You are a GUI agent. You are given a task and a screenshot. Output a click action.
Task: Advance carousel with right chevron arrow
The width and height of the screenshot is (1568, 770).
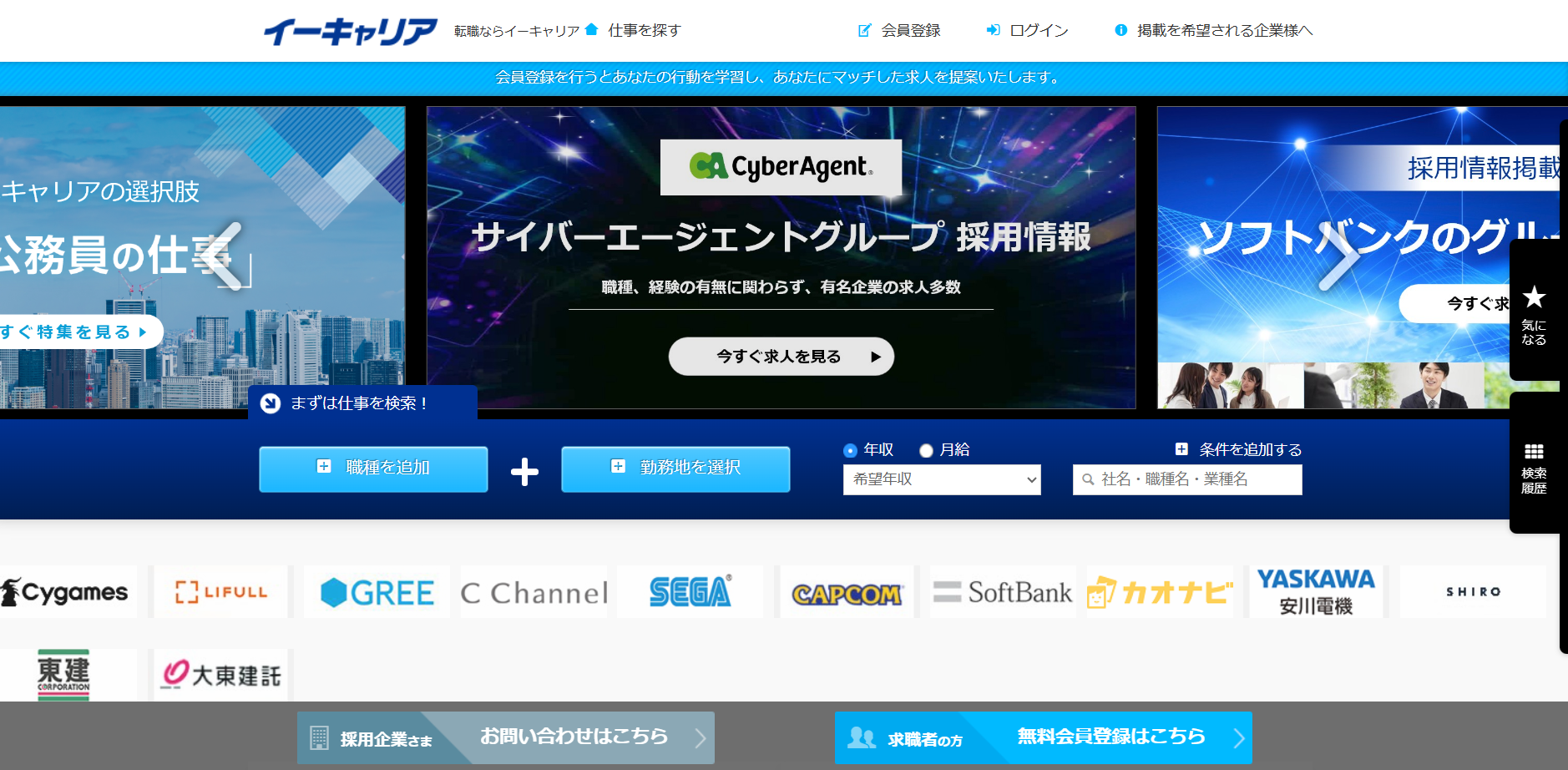pyautogui.click(x=1338, y=256)
